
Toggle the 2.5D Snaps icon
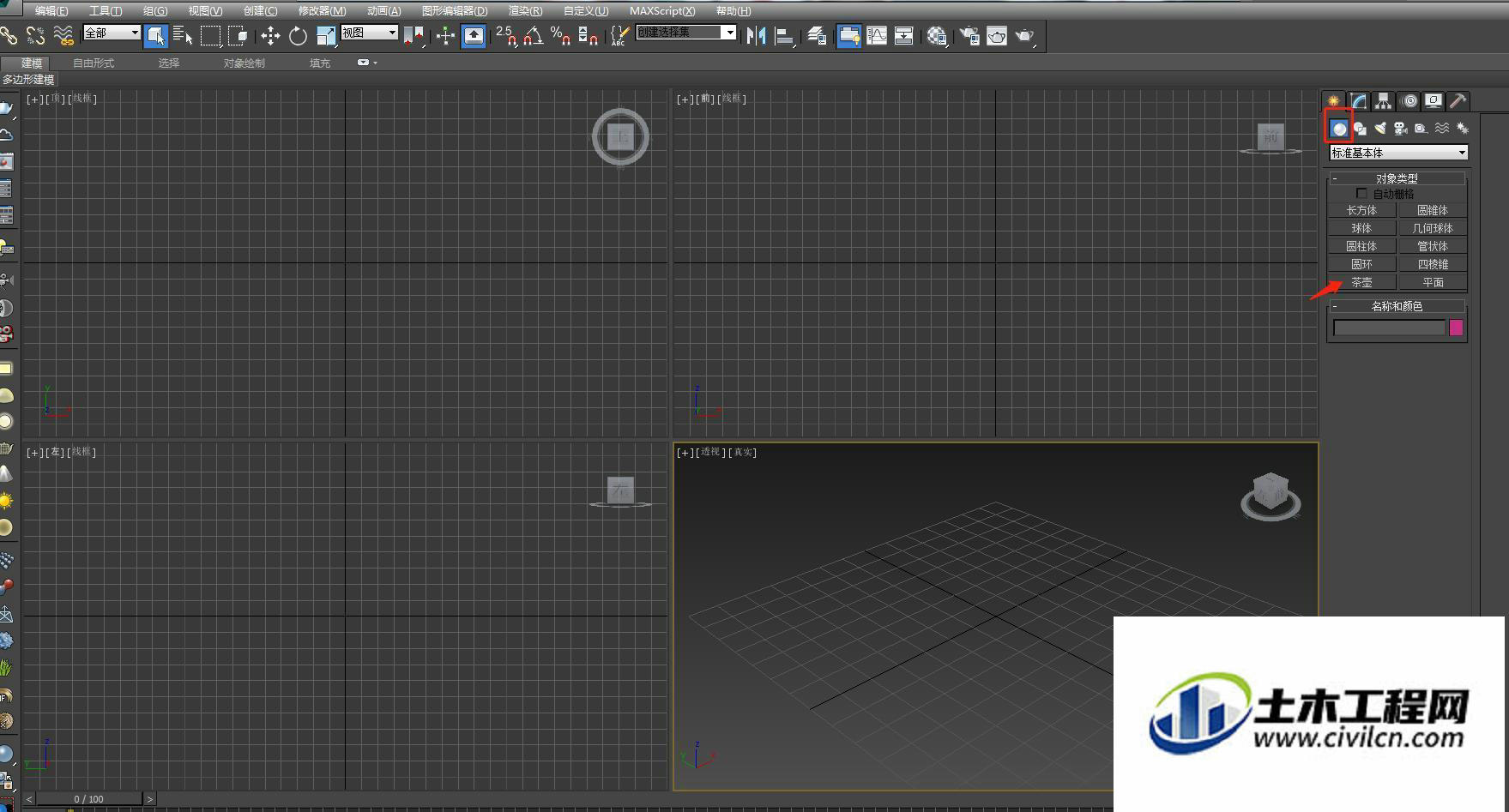pyautogui.click(x=506, y=35)
